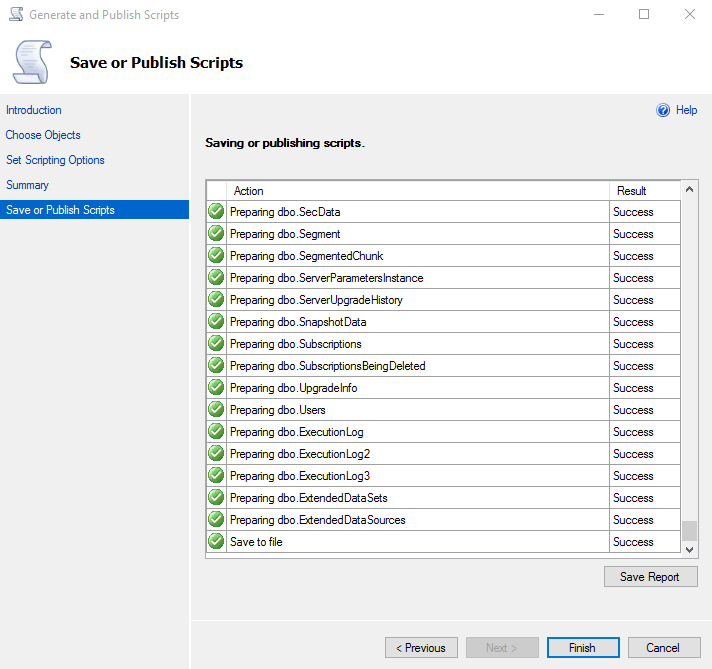The image size is (712, 669).
Task: Click the Cancel button
Action: [664, 648]
